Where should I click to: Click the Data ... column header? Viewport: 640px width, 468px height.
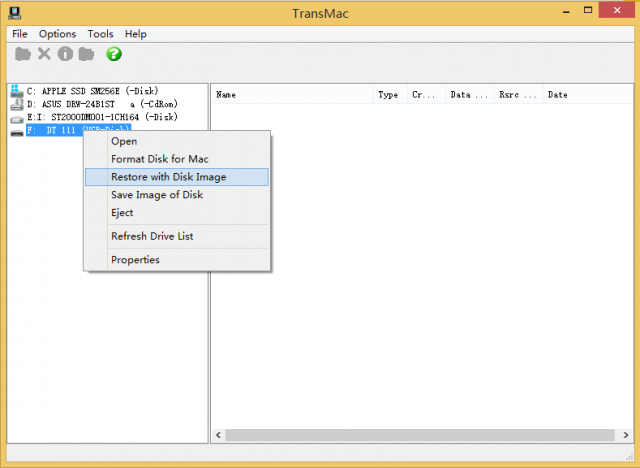point(469,95)
